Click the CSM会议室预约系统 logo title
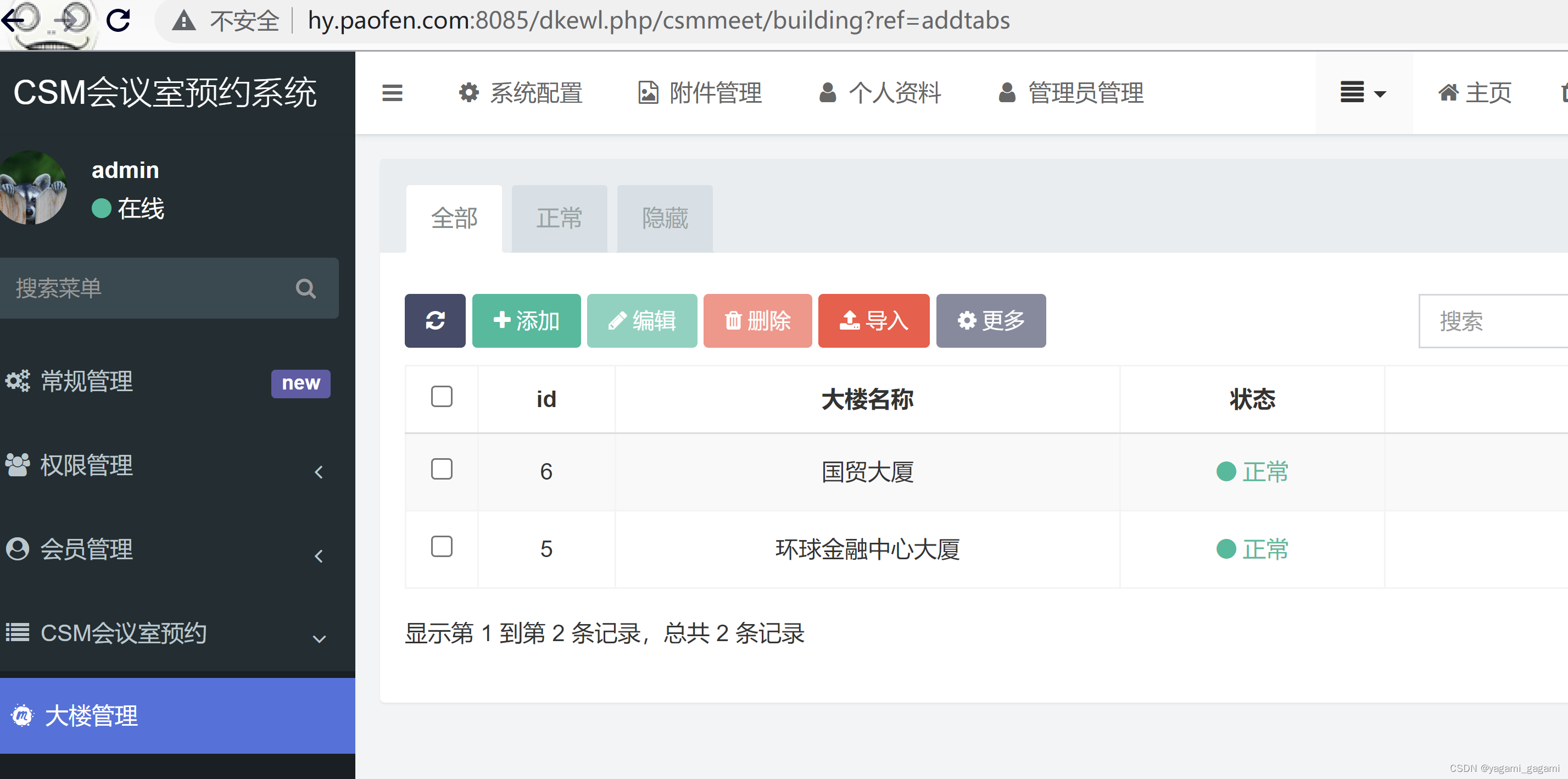Screen dimensions: 1568x779 click(x=165, y=93)
